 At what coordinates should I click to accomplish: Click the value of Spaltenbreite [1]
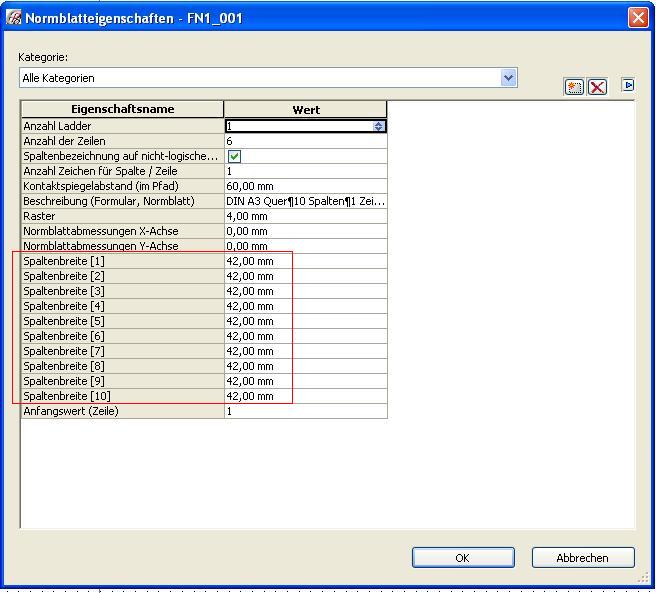[306, 261]
